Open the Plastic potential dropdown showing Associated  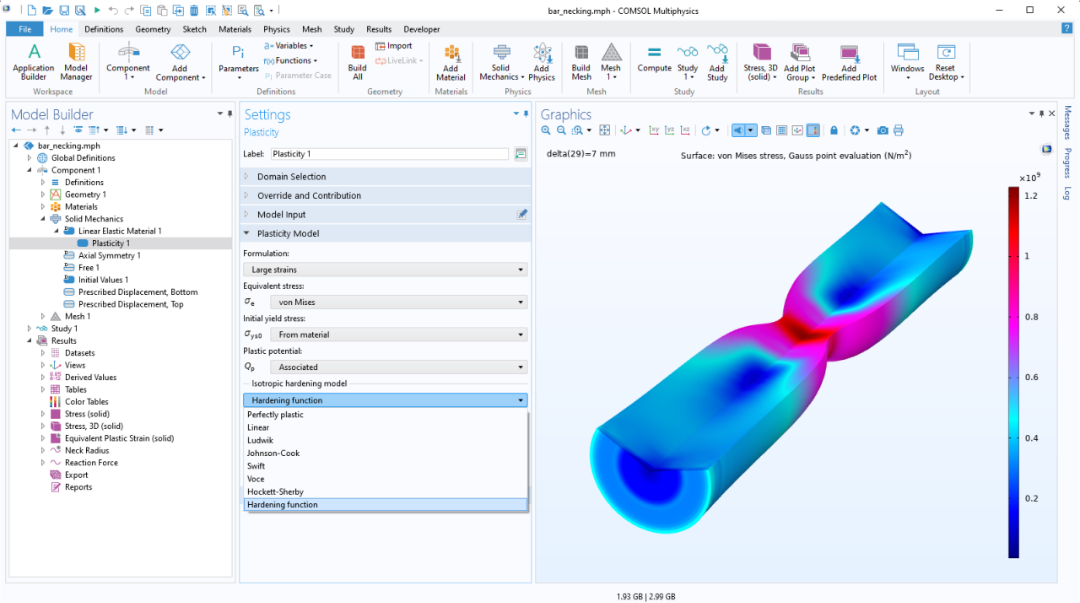(x=399, y=367)
